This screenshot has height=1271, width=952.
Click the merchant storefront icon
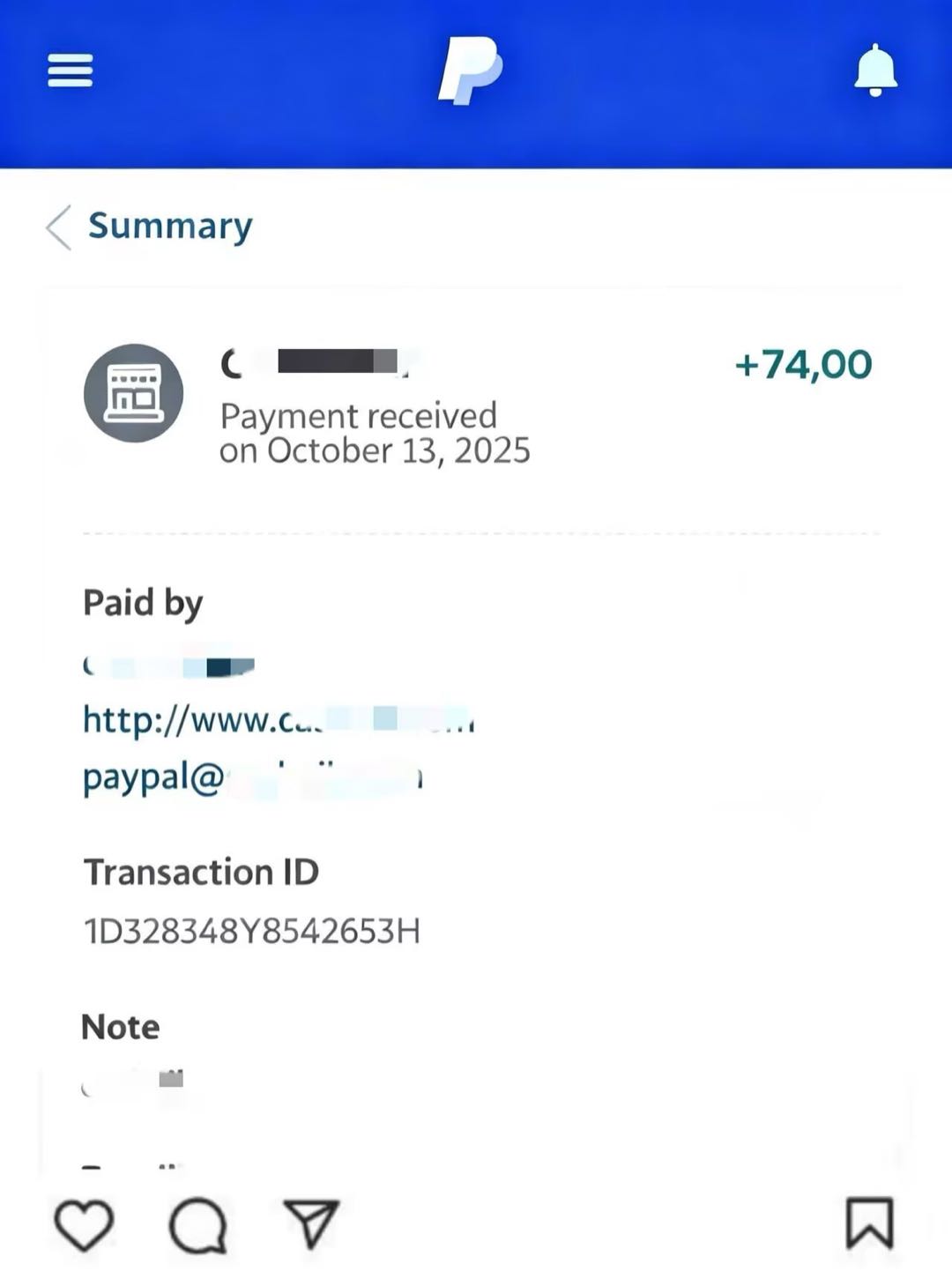click(133, 393)
